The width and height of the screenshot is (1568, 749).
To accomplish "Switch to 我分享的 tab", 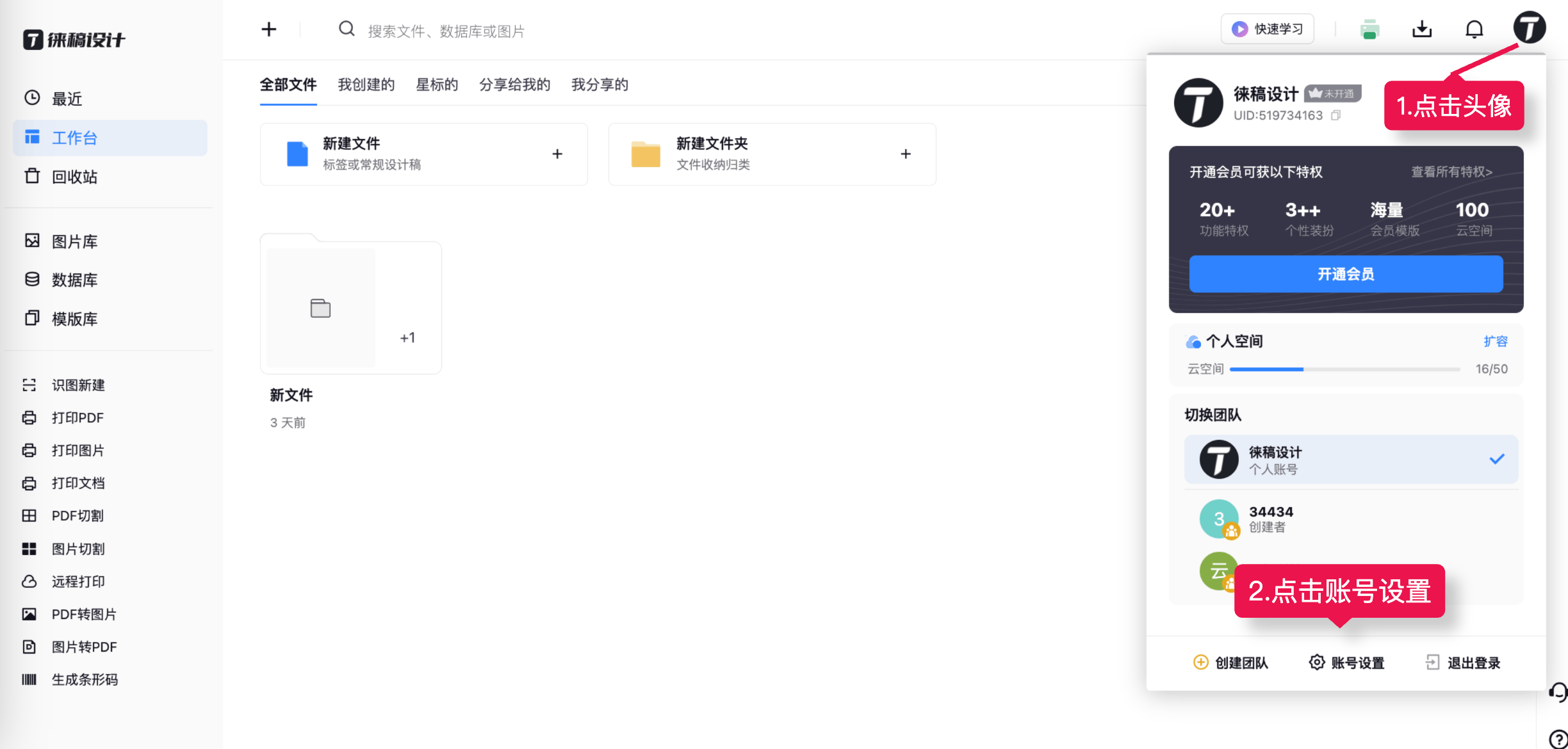I will (x=600, y=85).
